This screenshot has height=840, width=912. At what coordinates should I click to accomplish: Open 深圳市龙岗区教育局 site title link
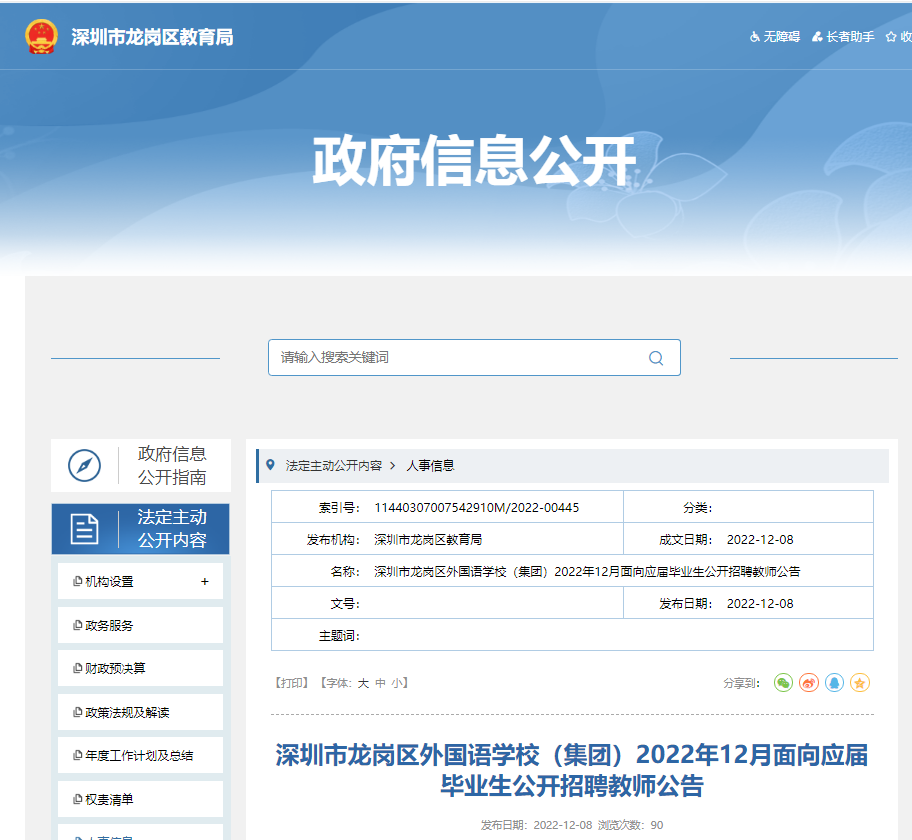[152, 37]
